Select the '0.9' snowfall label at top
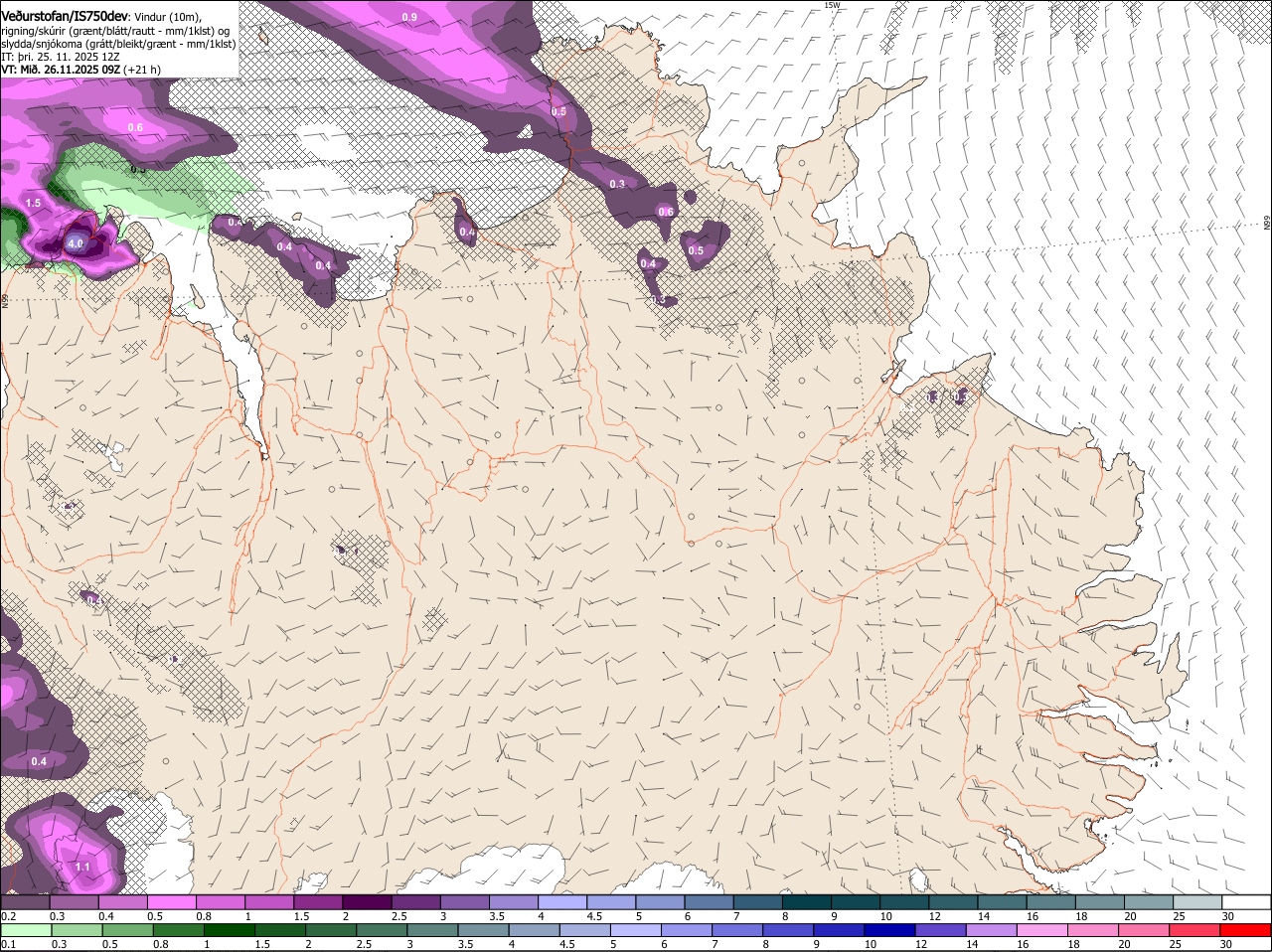 coord(409,18)
